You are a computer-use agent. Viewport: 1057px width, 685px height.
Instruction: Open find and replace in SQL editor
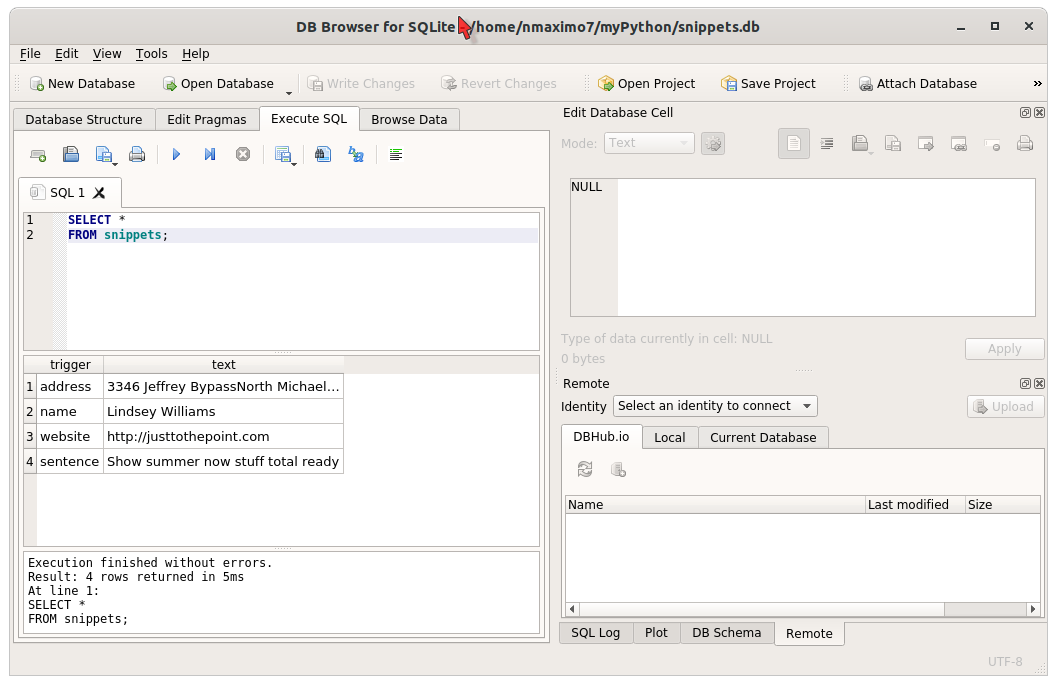pos(355,155)
